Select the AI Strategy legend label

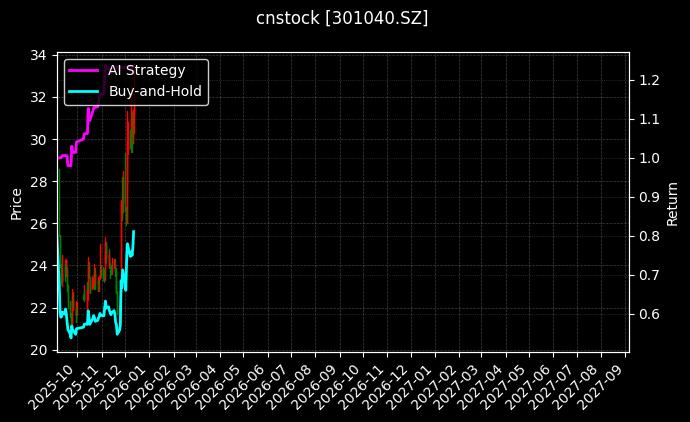pos(146,71)
